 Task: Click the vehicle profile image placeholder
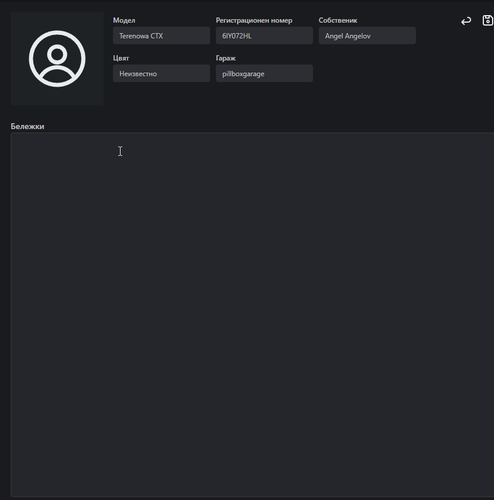[x=57, y=59]
